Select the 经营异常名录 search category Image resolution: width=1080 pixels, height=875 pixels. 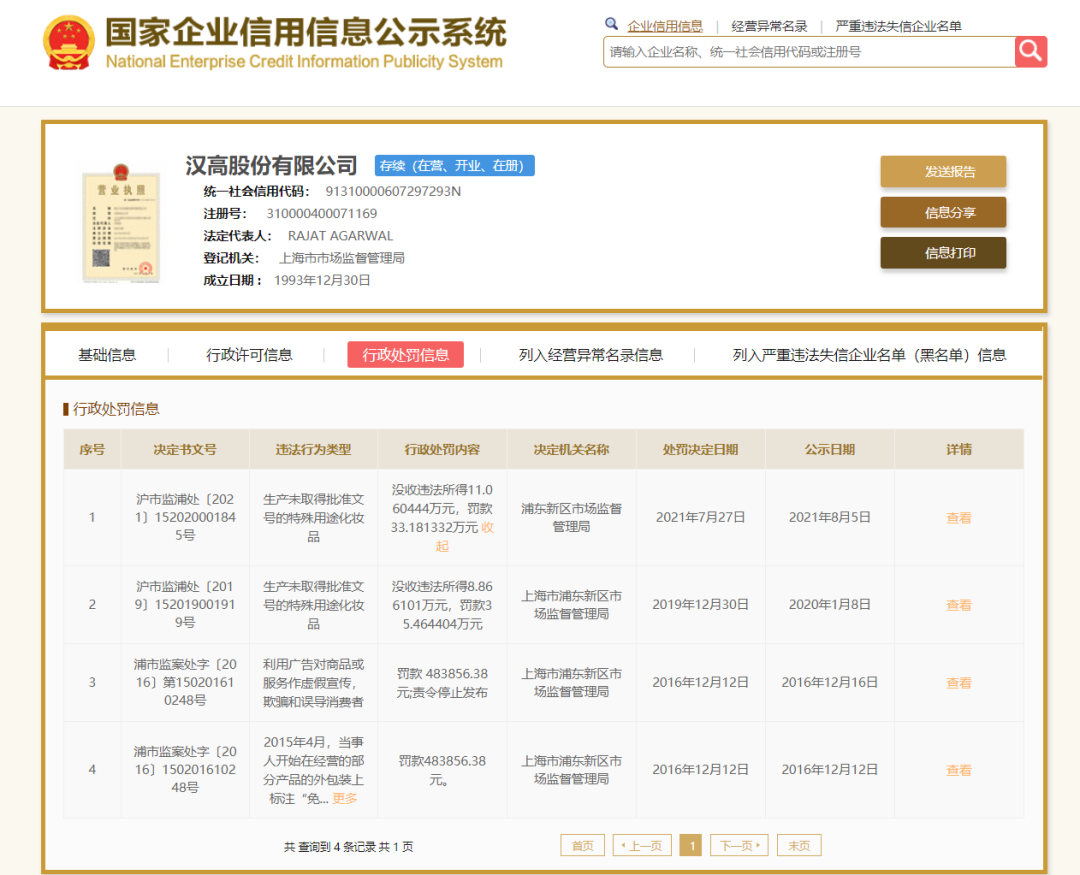point(769,26)
